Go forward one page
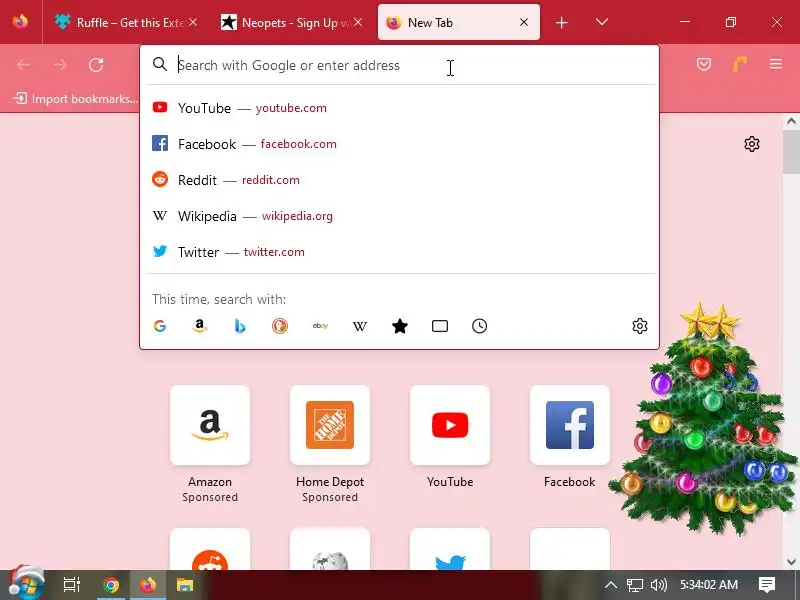Image resolution: width=800 pixels, height=600 pixels. click(x=60, y=65)
